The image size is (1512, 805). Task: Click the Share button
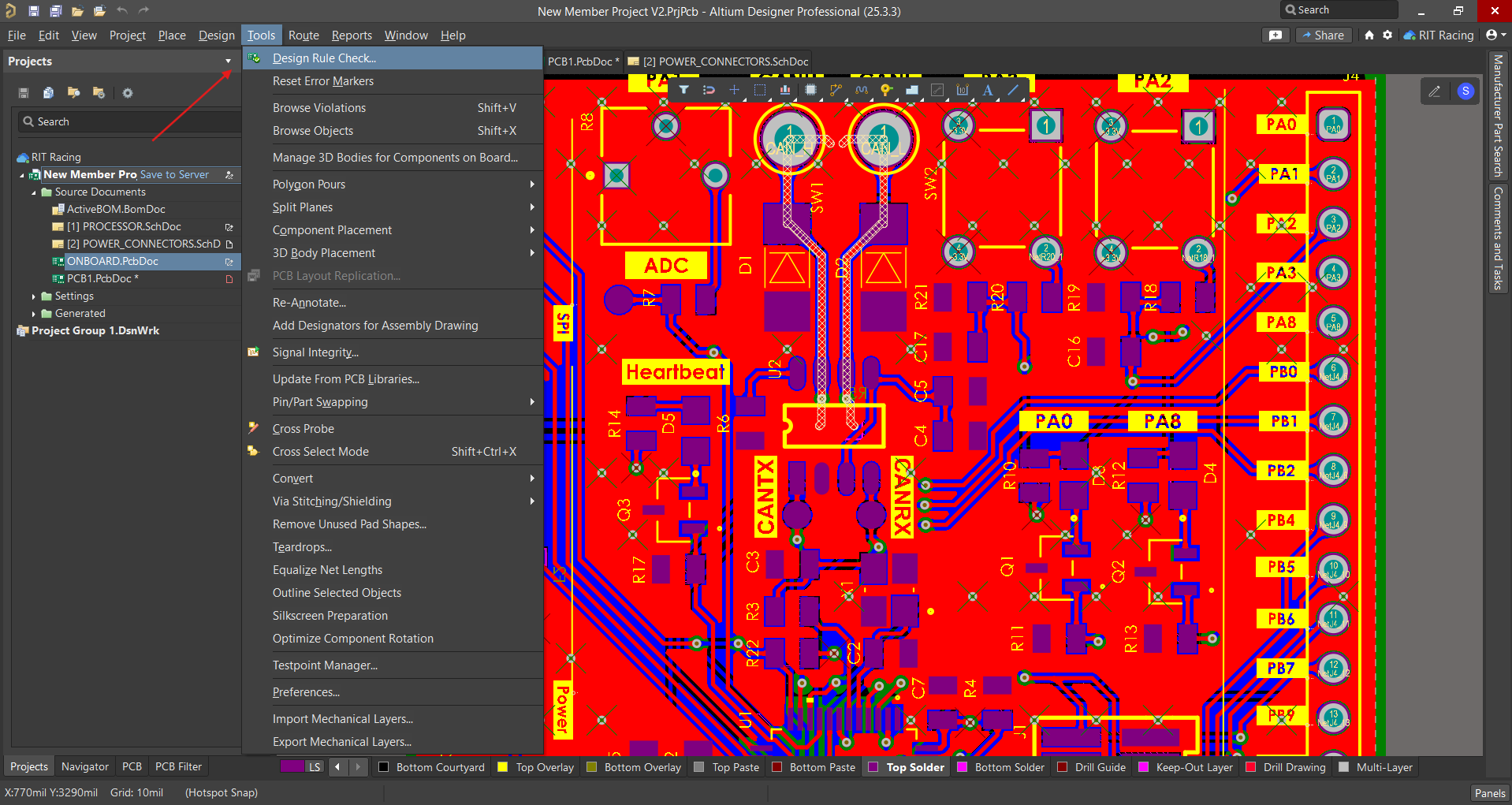(x=1324, y=35)
